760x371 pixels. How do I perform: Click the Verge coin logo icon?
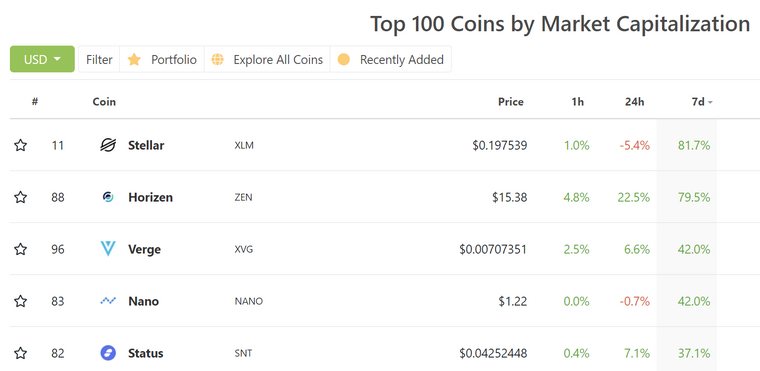(108, 249)
